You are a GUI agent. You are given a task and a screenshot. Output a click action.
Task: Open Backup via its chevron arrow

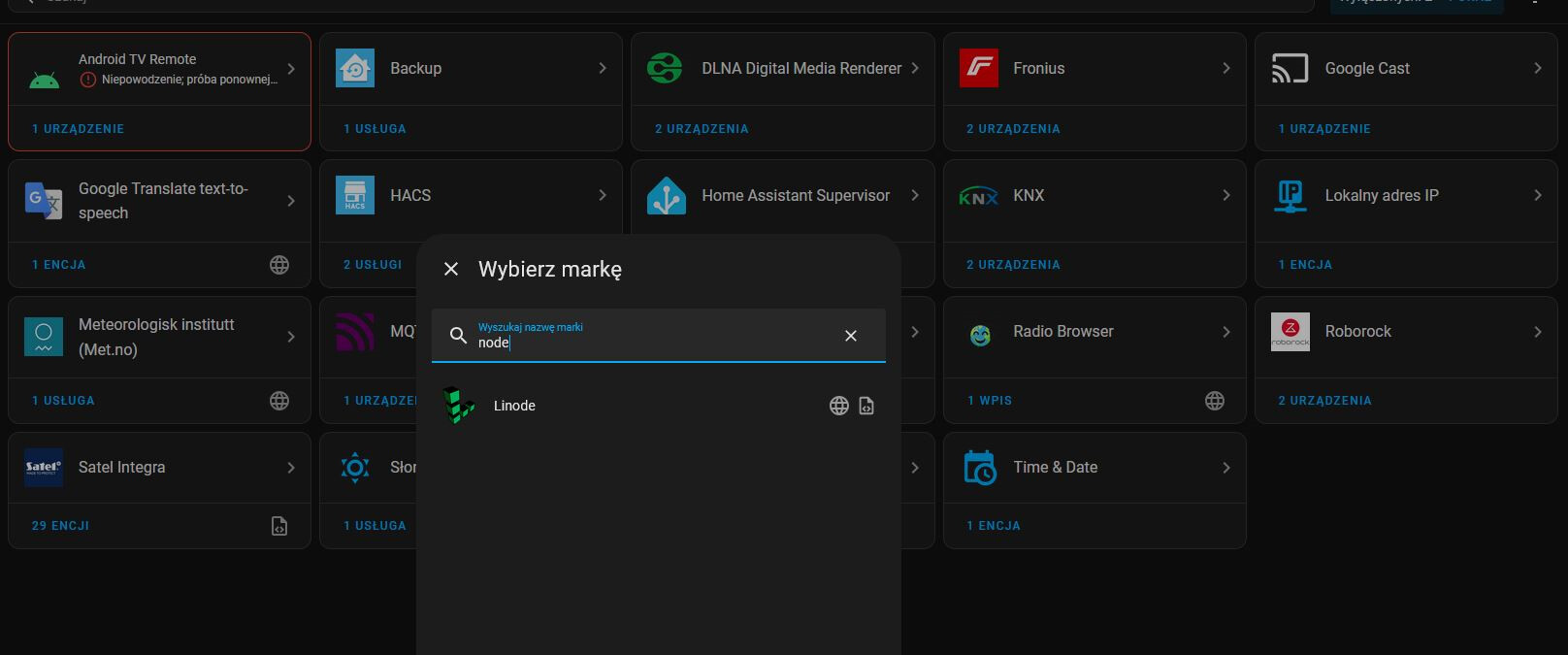click(603, 68)
